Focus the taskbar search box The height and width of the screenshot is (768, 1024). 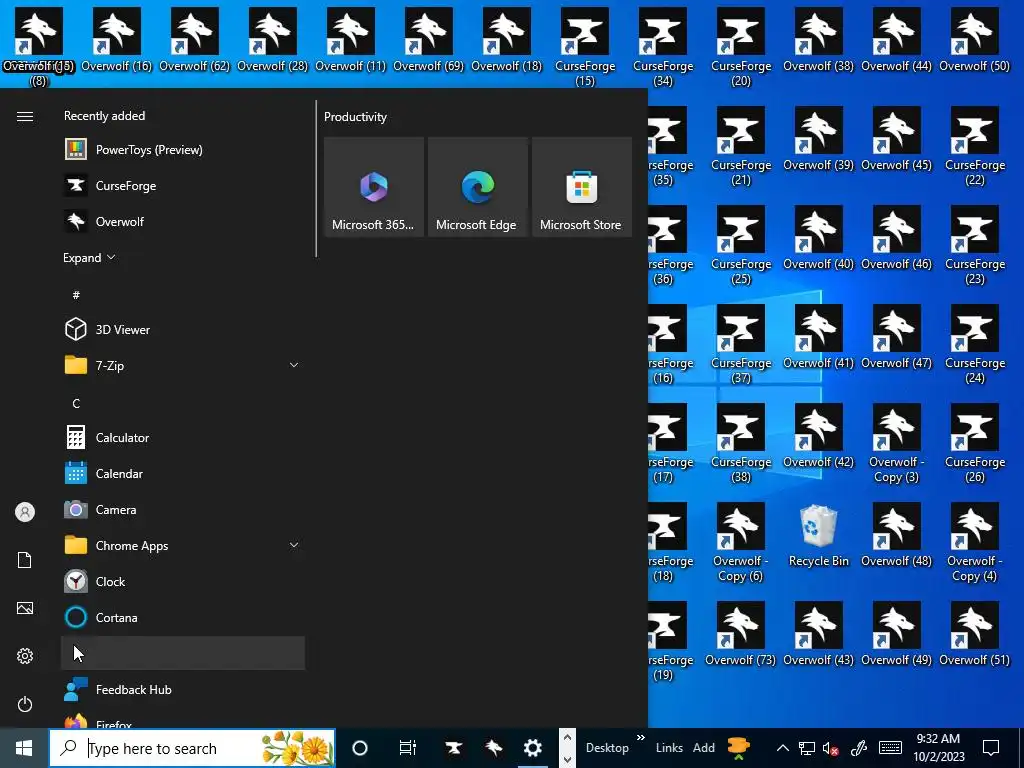point(193,748)
